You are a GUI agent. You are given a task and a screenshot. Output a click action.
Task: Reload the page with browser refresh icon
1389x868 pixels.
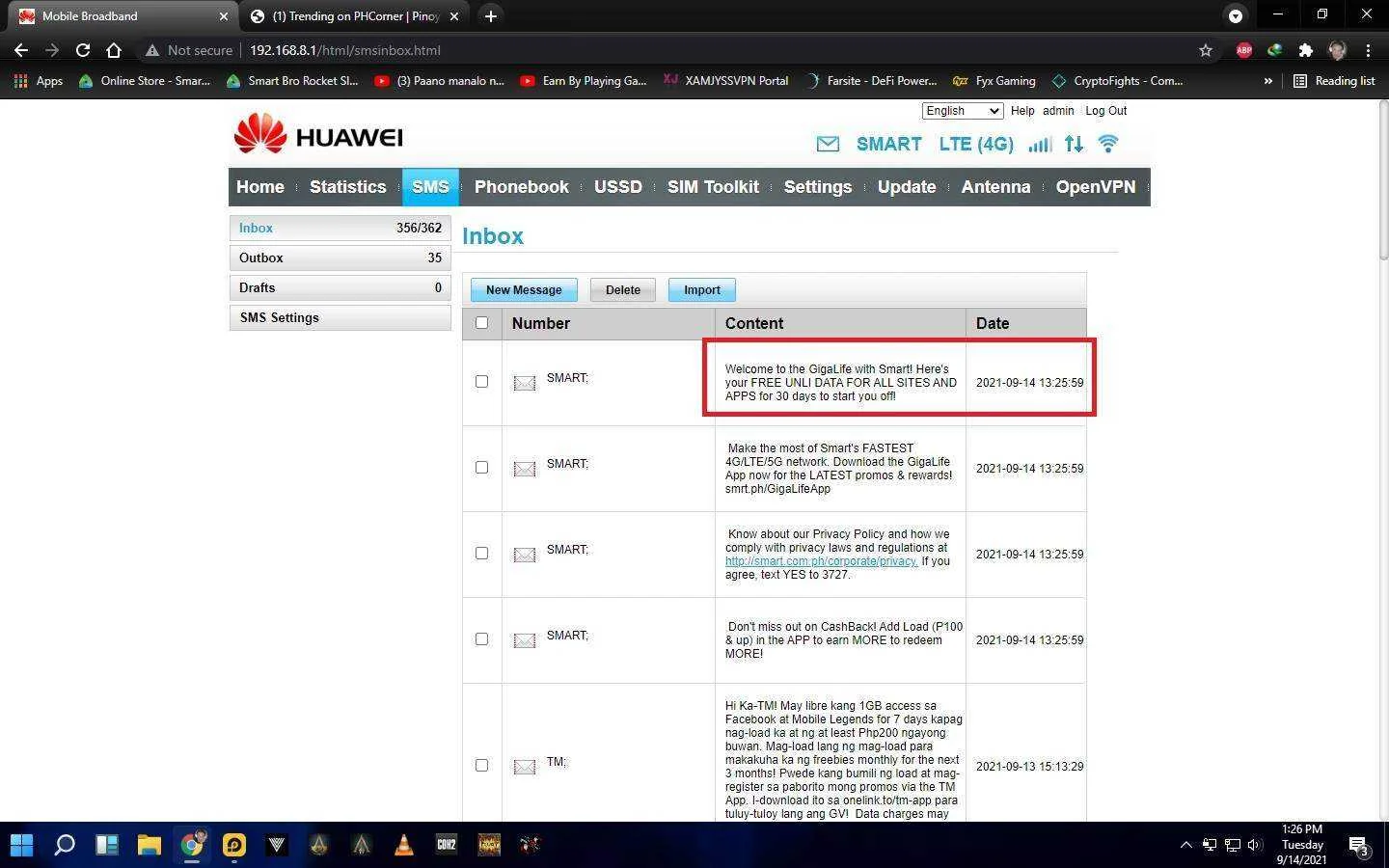click(x=83, y=50)
